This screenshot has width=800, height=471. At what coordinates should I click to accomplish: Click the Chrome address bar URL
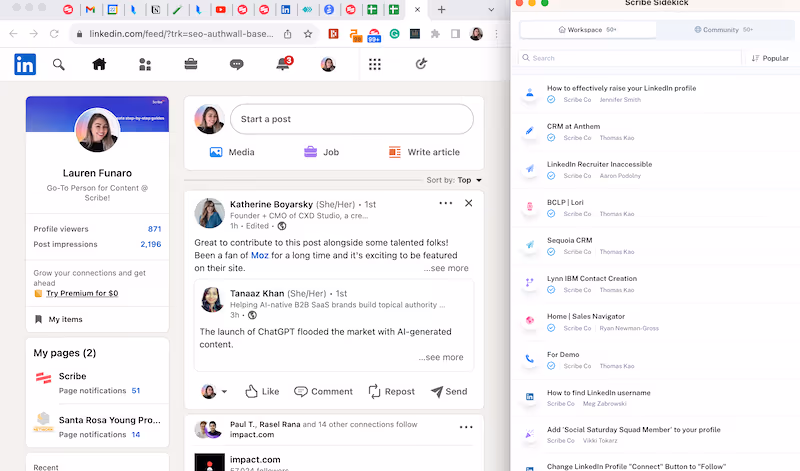coord(181,34)
